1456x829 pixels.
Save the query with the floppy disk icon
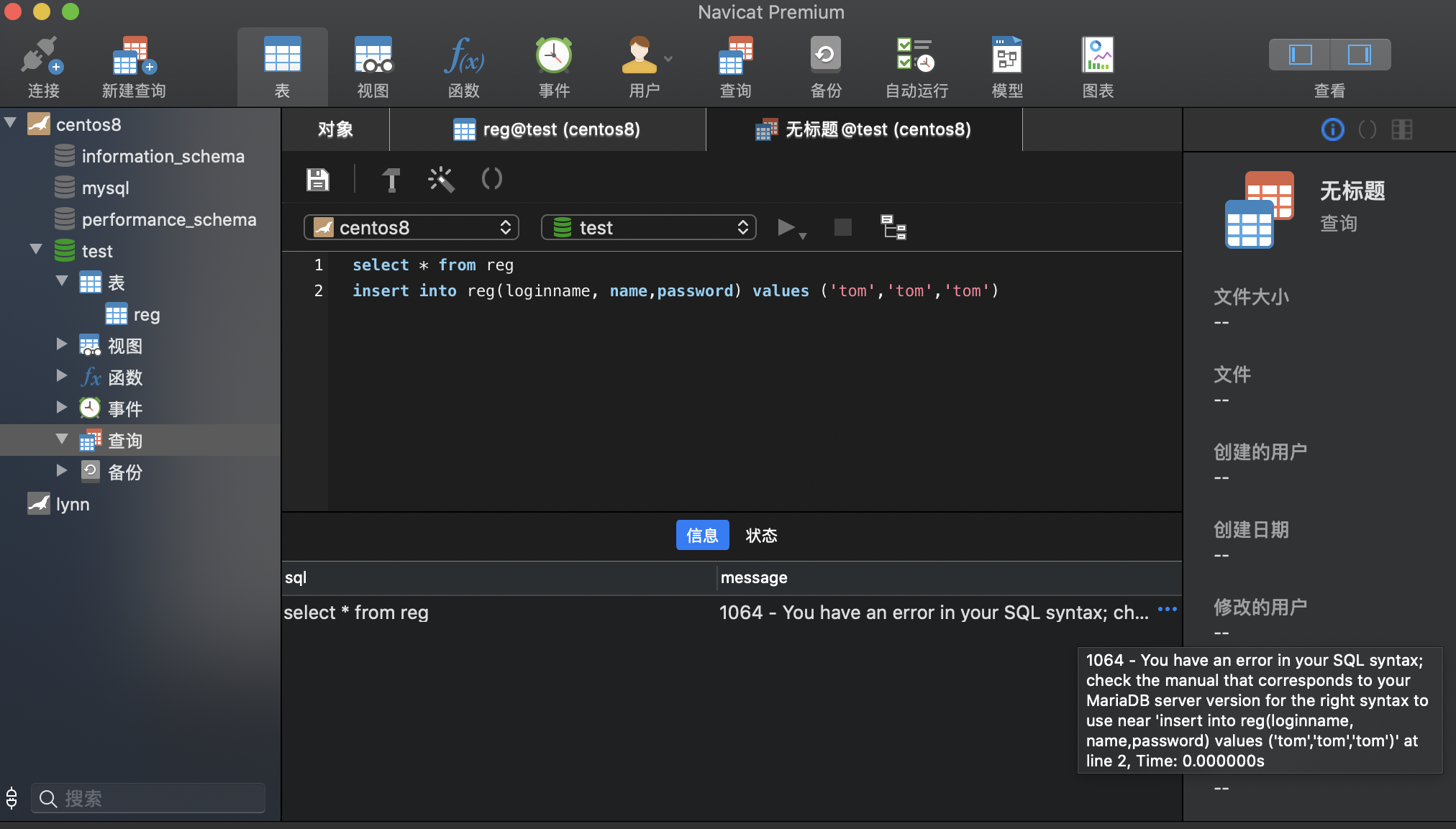tap(317, 179)
